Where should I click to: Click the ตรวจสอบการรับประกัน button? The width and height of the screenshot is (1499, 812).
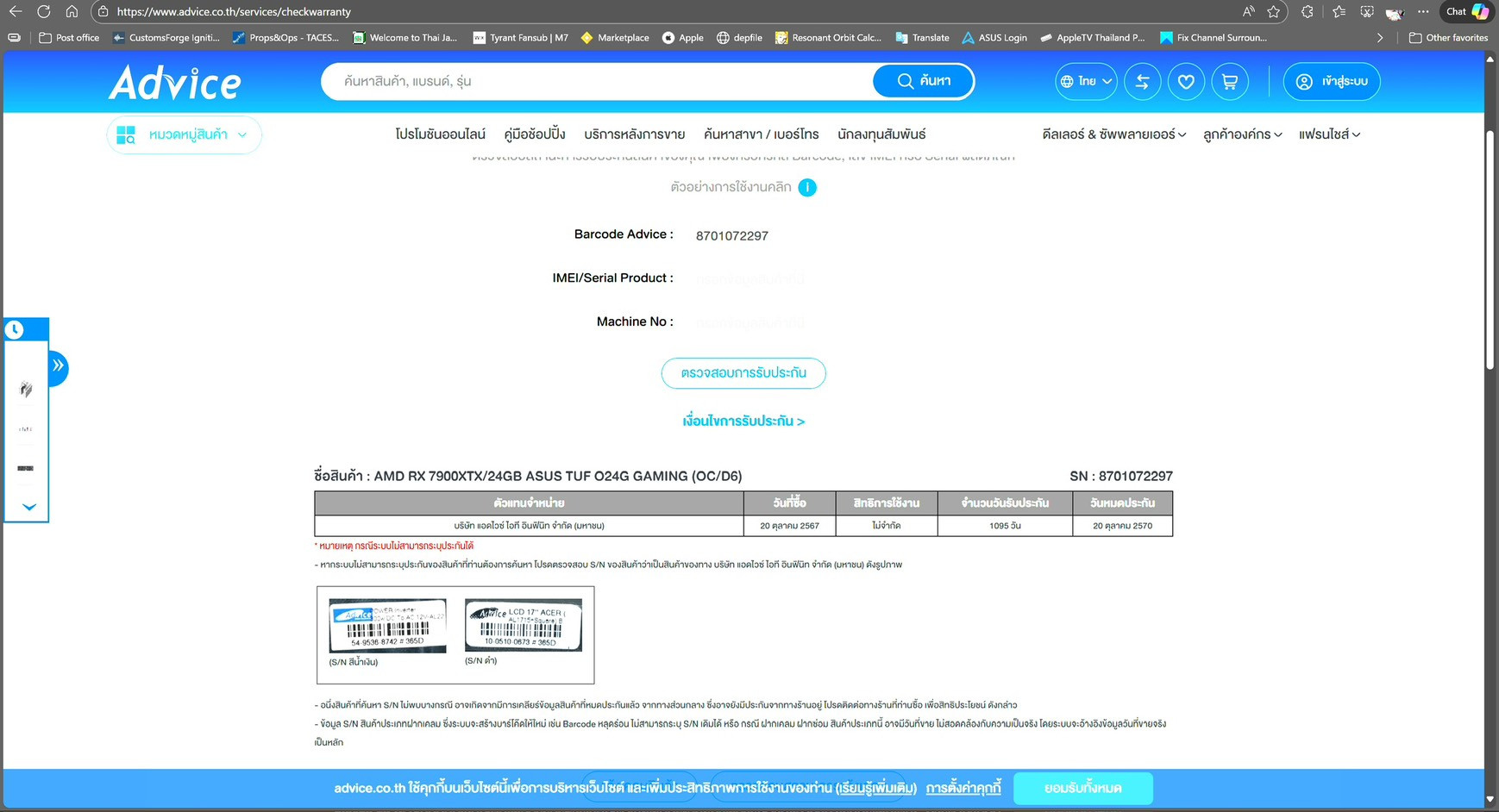click(x=743, y=373)
